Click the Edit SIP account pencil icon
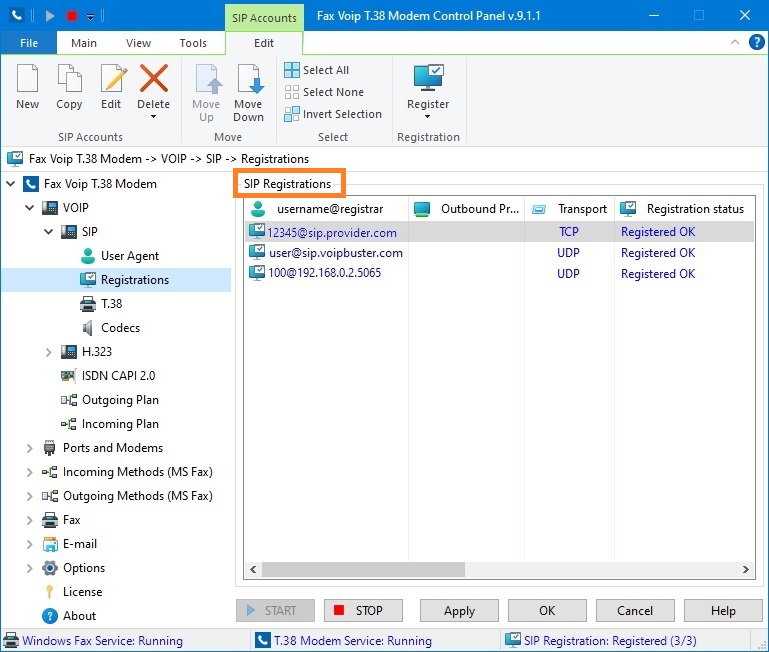Viewport: 769px width, 652px height. click(x=112, y=78)
